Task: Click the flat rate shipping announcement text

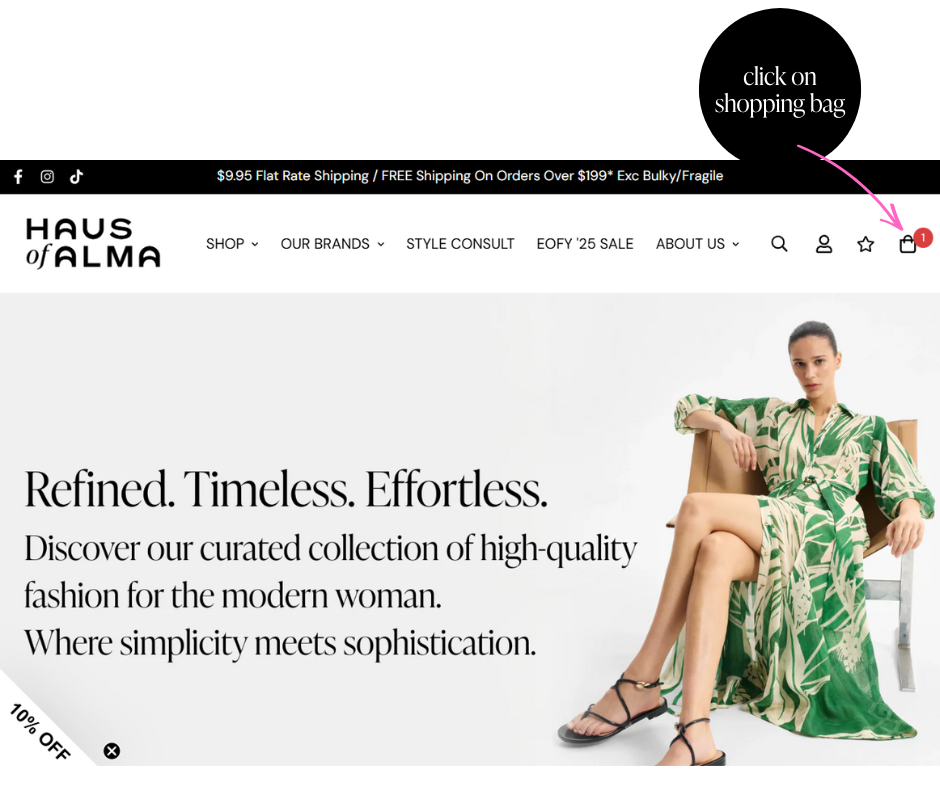Action: (x=470, y=176)
